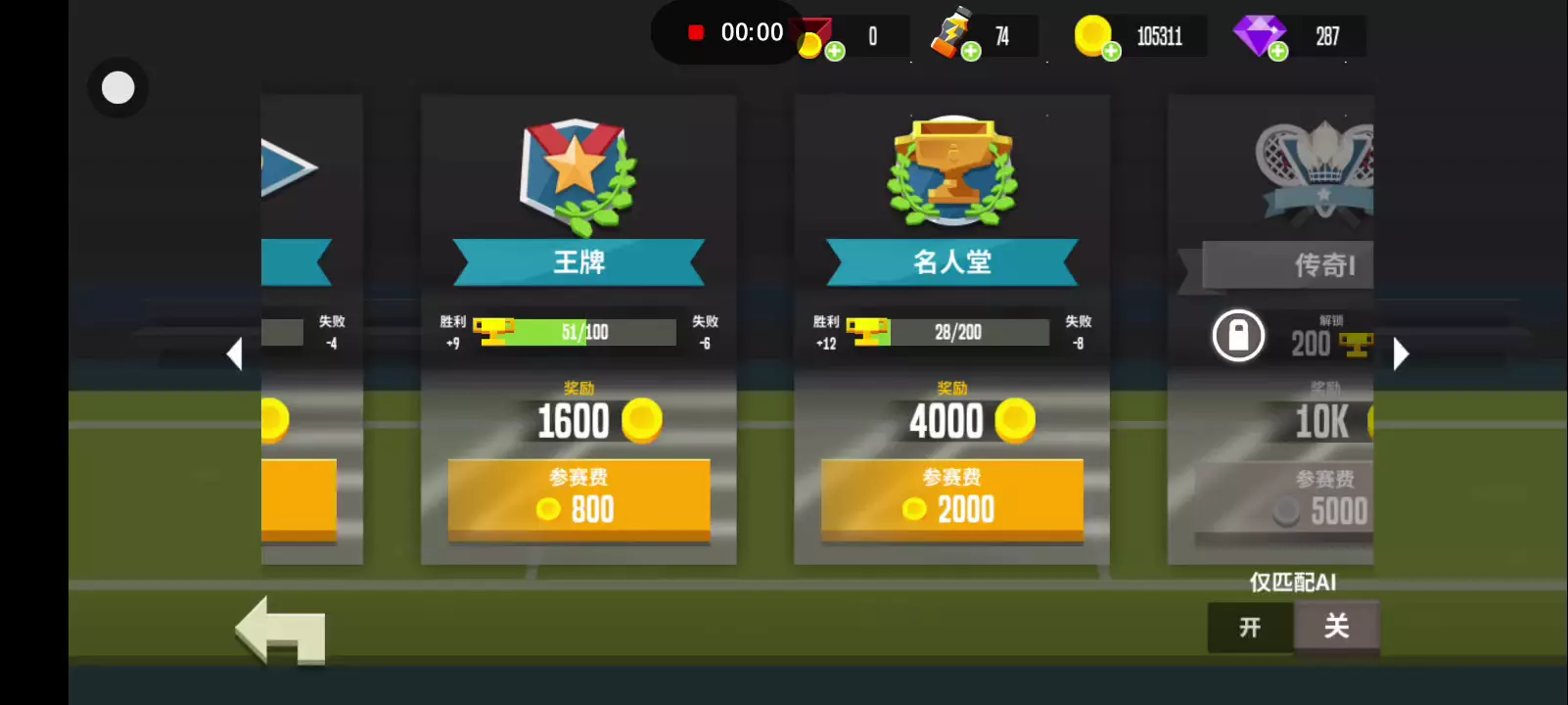Select the 王牌 league banner
Screen dimensions: 1568x705
click(x=578, y=262)
